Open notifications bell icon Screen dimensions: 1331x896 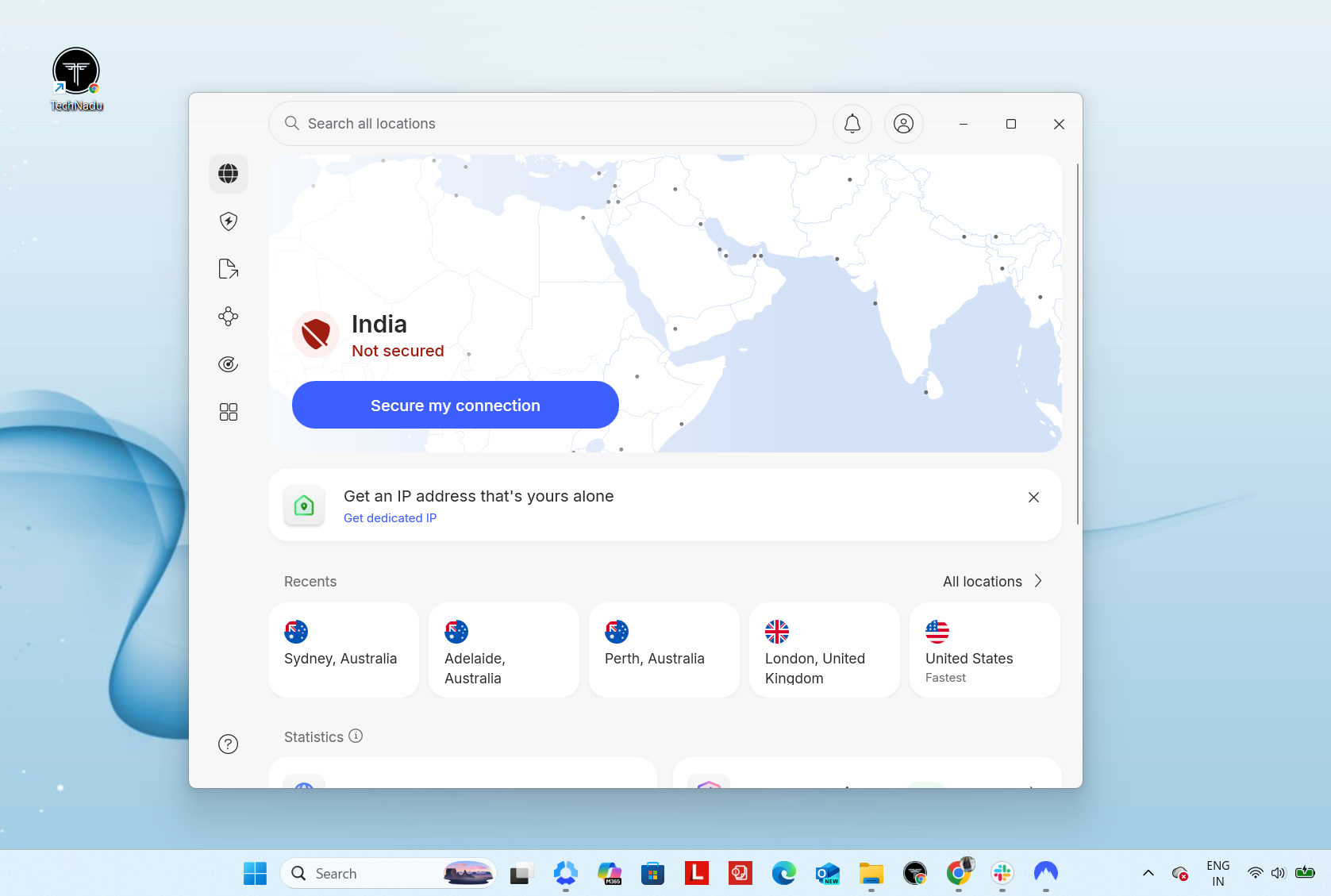click(852, 124)
